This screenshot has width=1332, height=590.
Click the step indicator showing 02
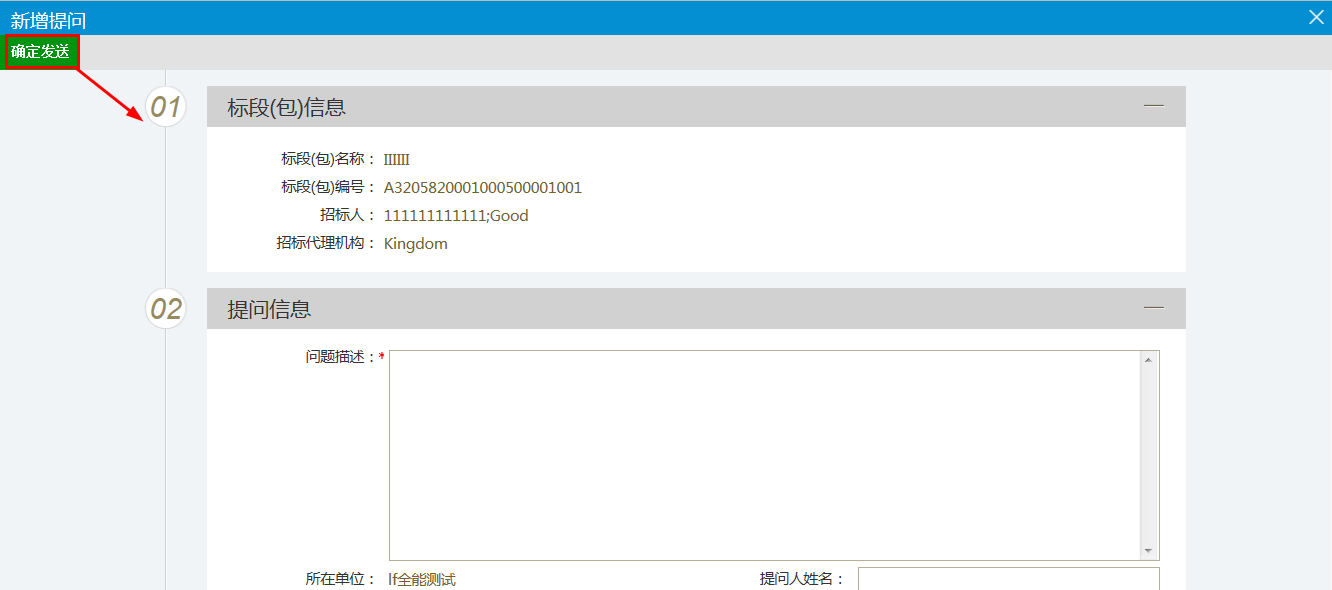pos(164,308)
